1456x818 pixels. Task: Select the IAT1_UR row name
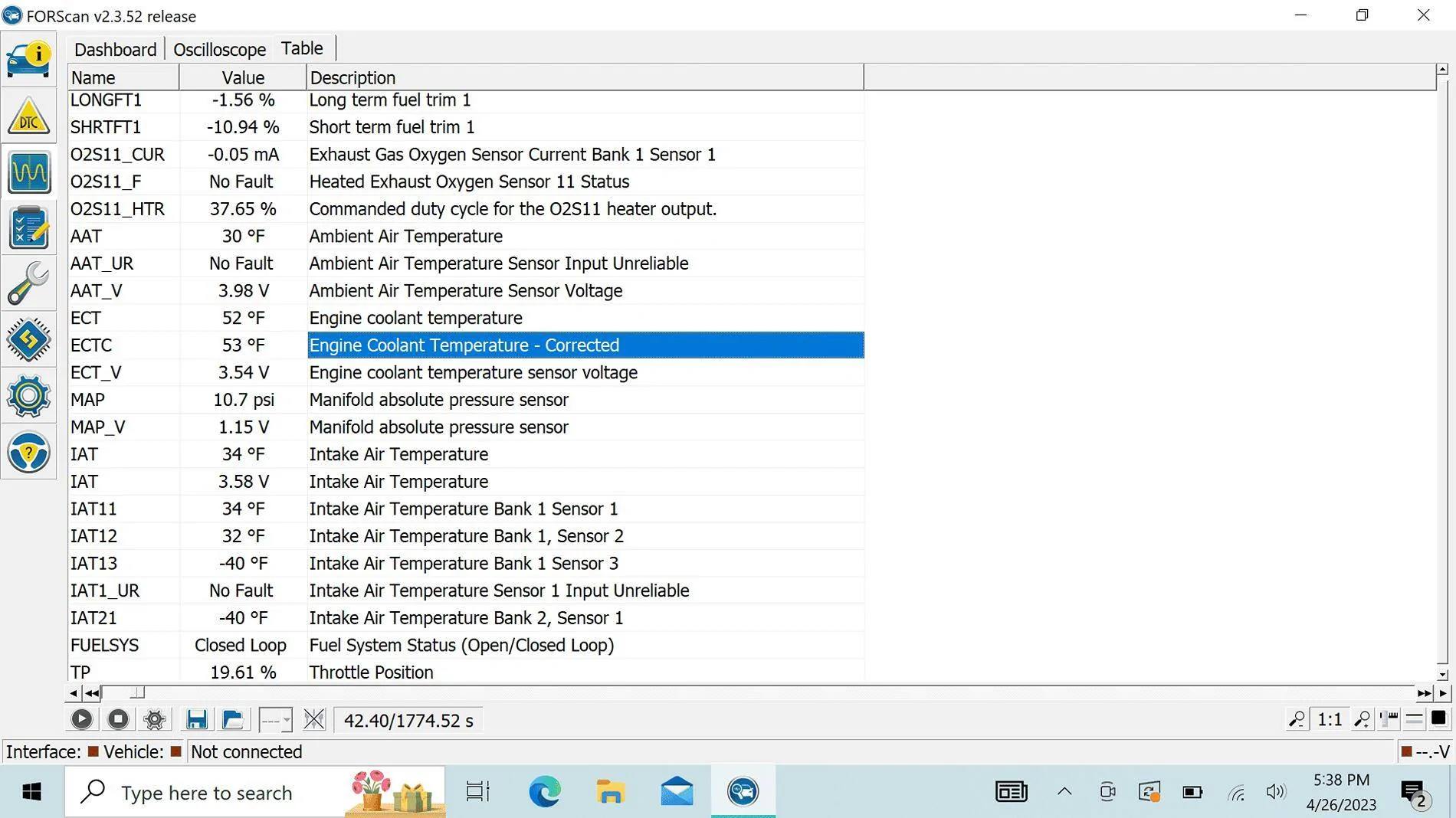105,591
